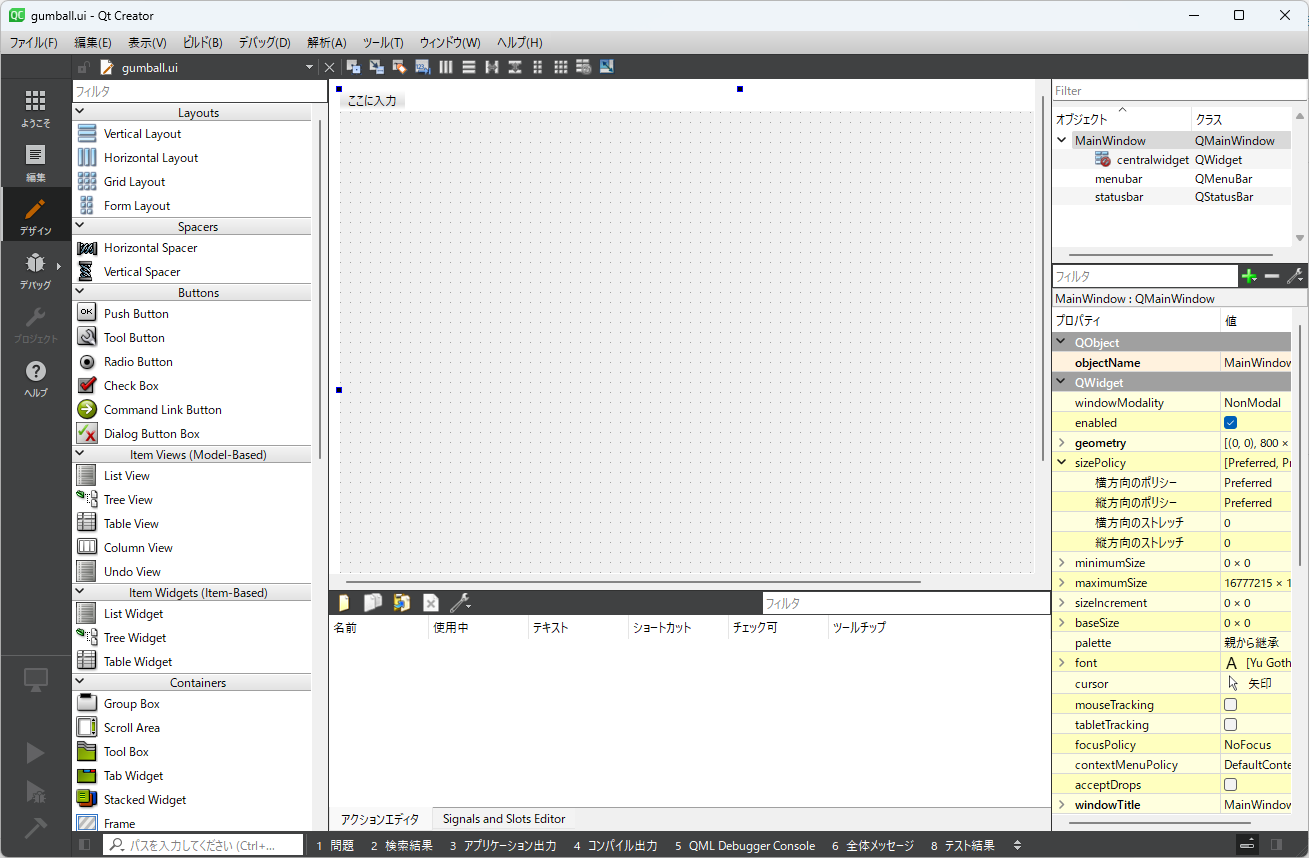
Task: Click the Adjust Size toolbar icon
Action: (x=607, y=67)
